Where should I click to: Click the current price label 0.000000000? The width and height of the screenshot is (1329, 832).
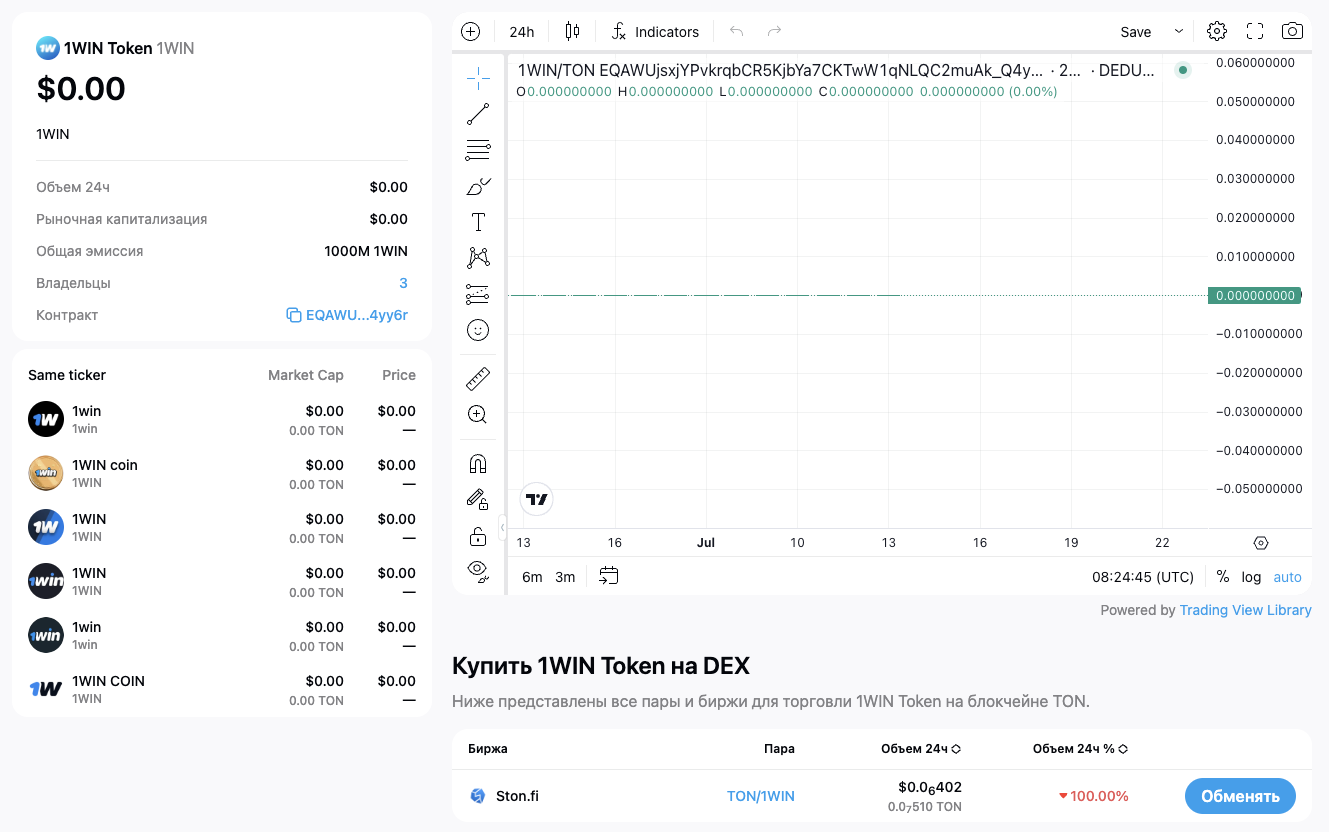pyautogui.click(x=1254, y=295)
